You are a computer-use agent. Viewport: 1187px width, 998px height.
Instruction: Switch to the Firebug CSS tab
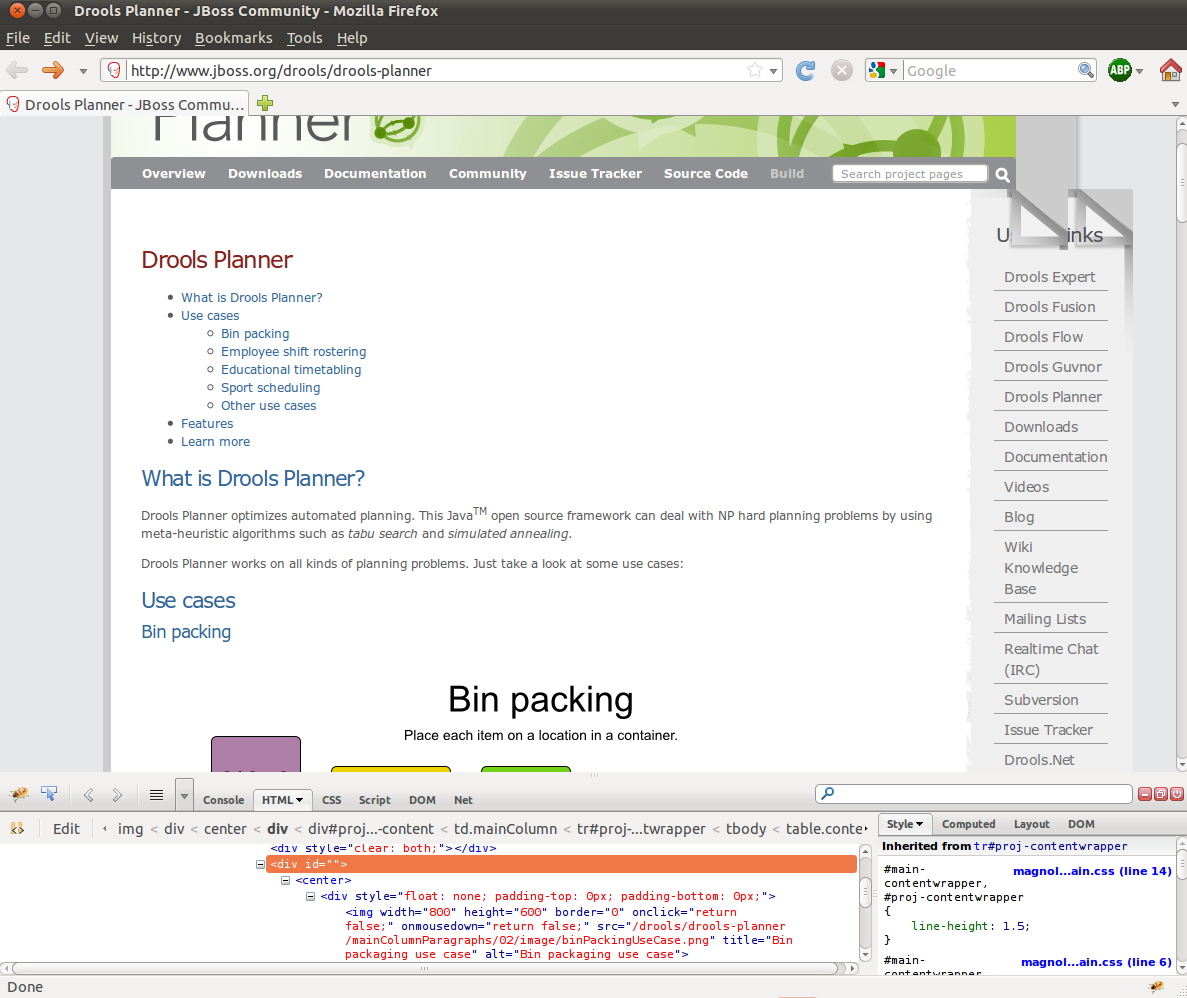[332, 800]
